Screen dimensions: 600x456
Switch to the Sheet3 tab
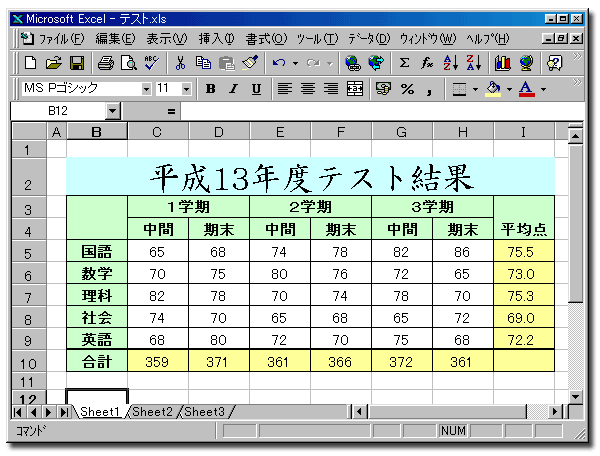(204, 412)
